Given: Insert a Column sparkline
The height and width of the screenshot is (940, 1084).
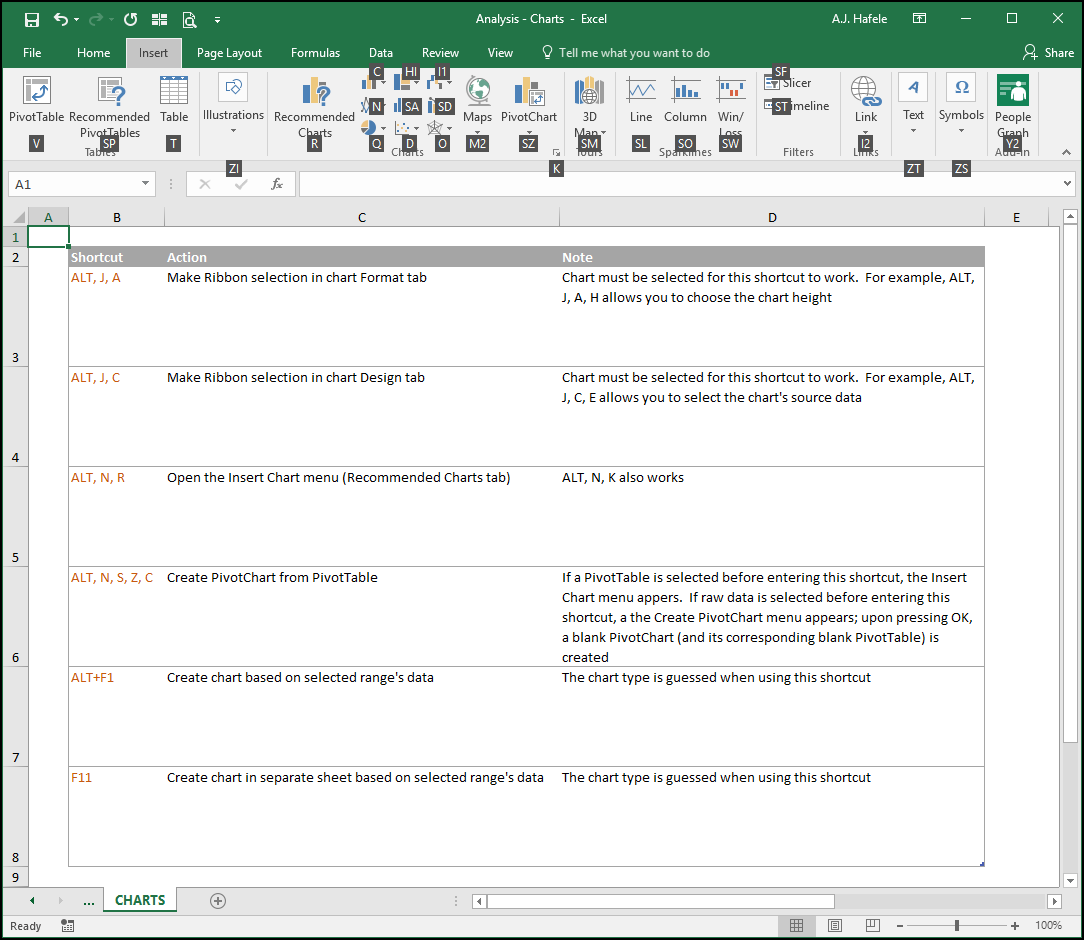Looking at the screenshot, I should pyautogui.click(x=685, y=100).
